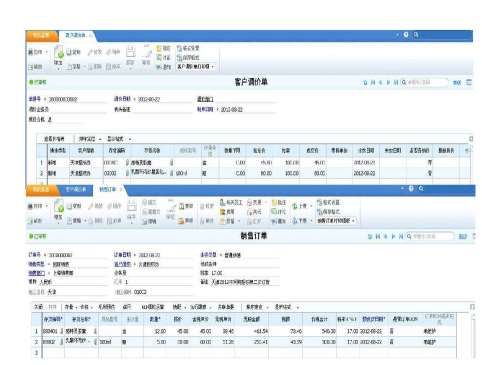Screen dimensions: 482x365
Task: Click refresh icon beside 客户调价单 navigator
Action: (x=365, y=82)
